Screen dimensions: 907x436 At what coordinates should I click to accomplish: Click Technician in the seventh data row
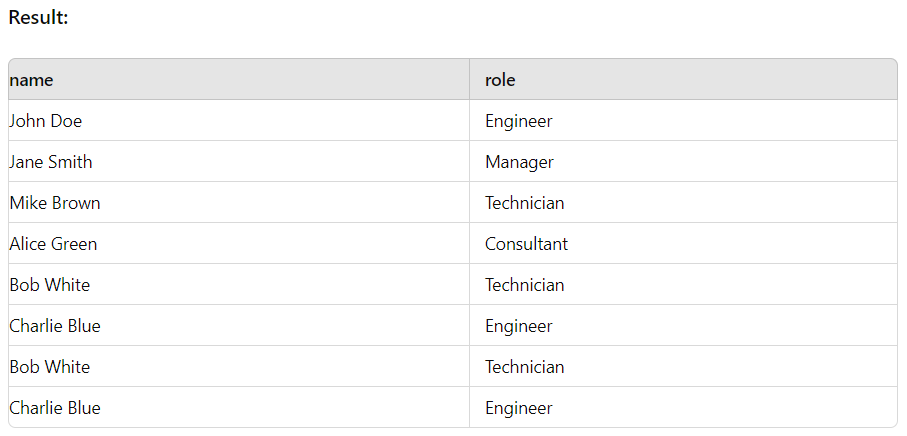(683, 367)
